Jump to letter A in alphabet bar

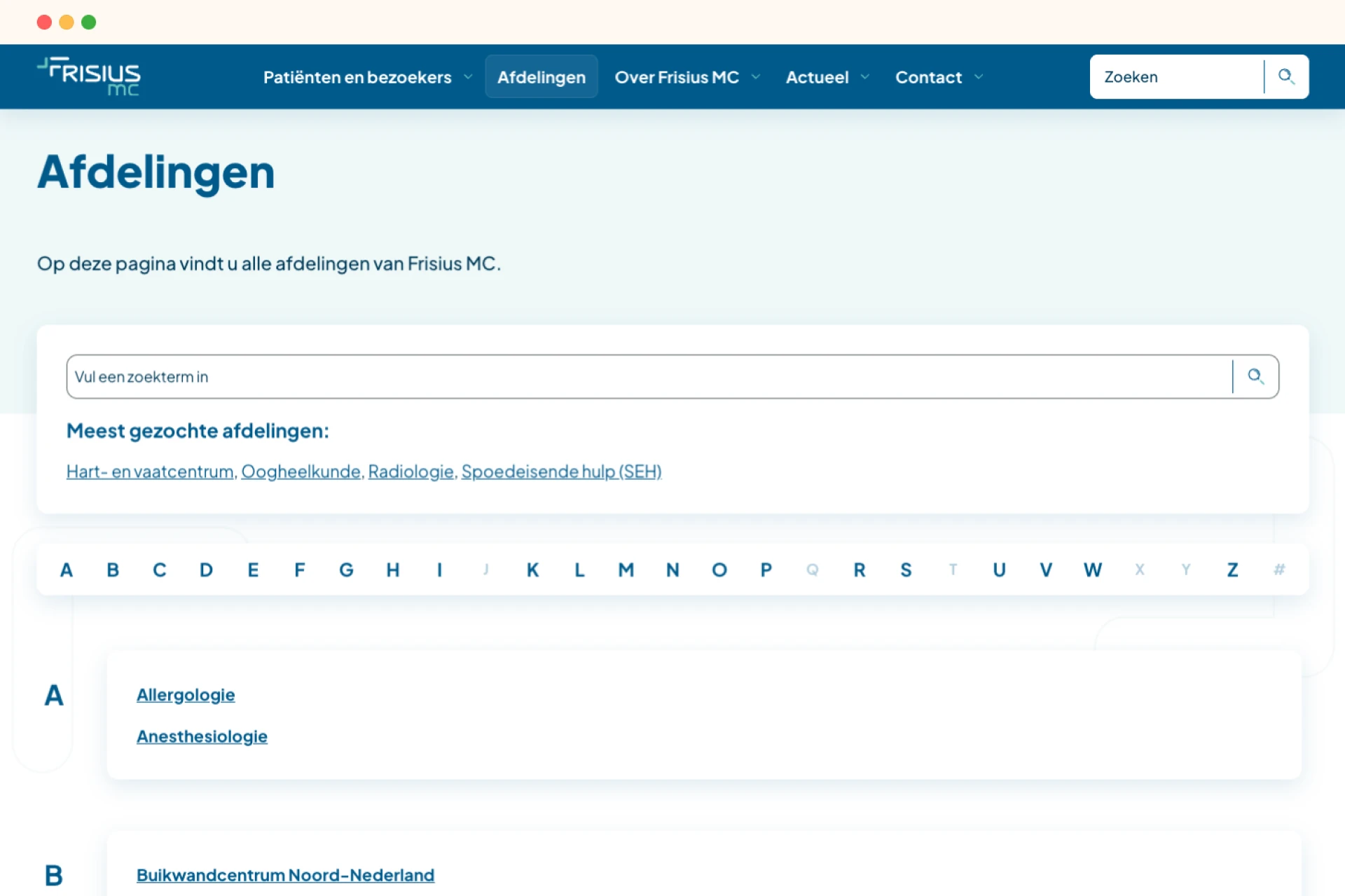(67, 570)
